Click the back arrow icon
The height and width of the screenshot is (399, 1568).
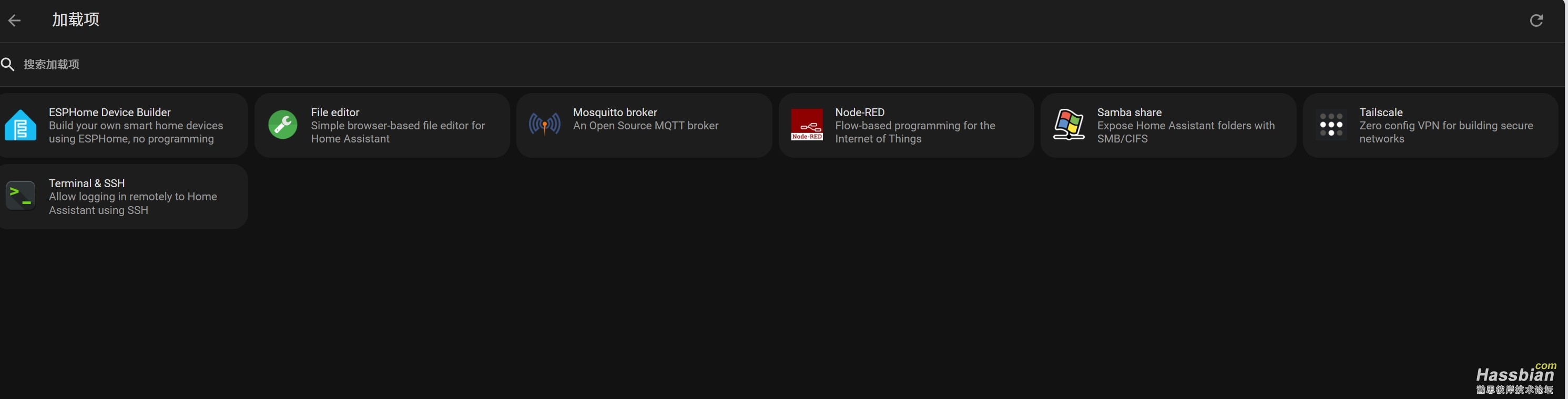(x=14, y=21)
